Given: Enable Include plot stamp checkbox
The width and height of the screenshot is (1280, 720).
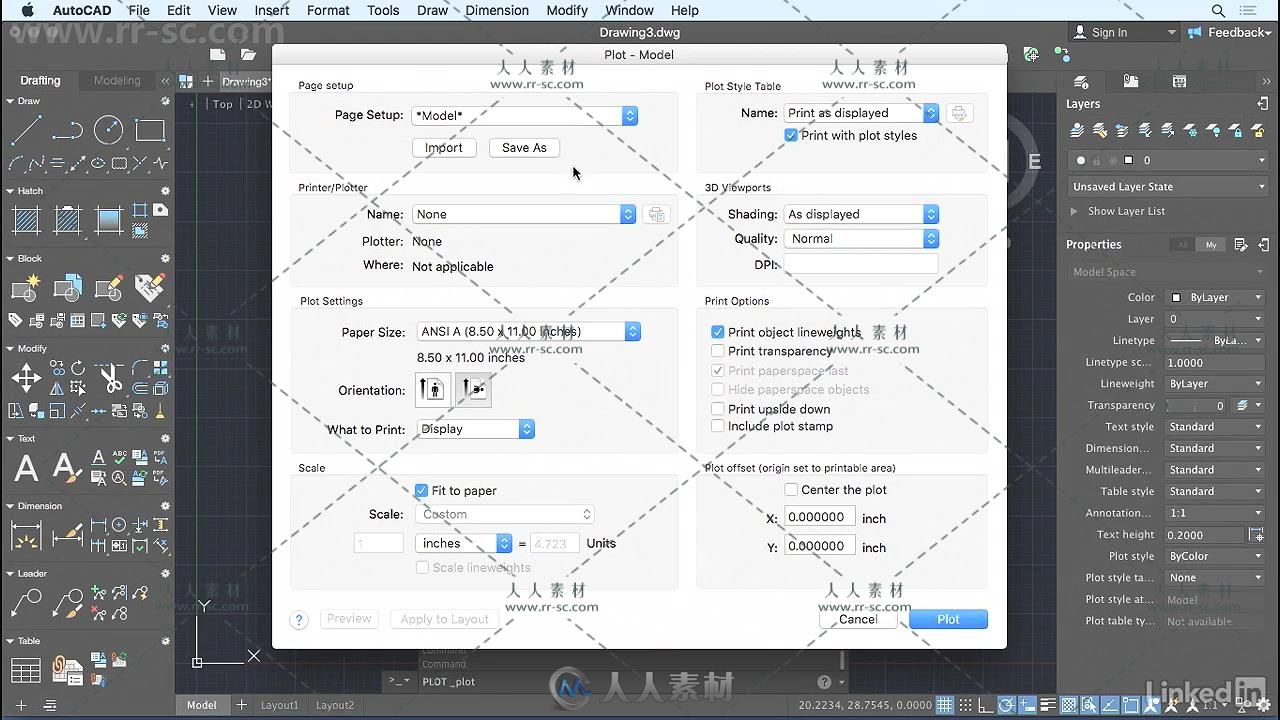Looking at the screenshot, I should click(x=717, y=426).
